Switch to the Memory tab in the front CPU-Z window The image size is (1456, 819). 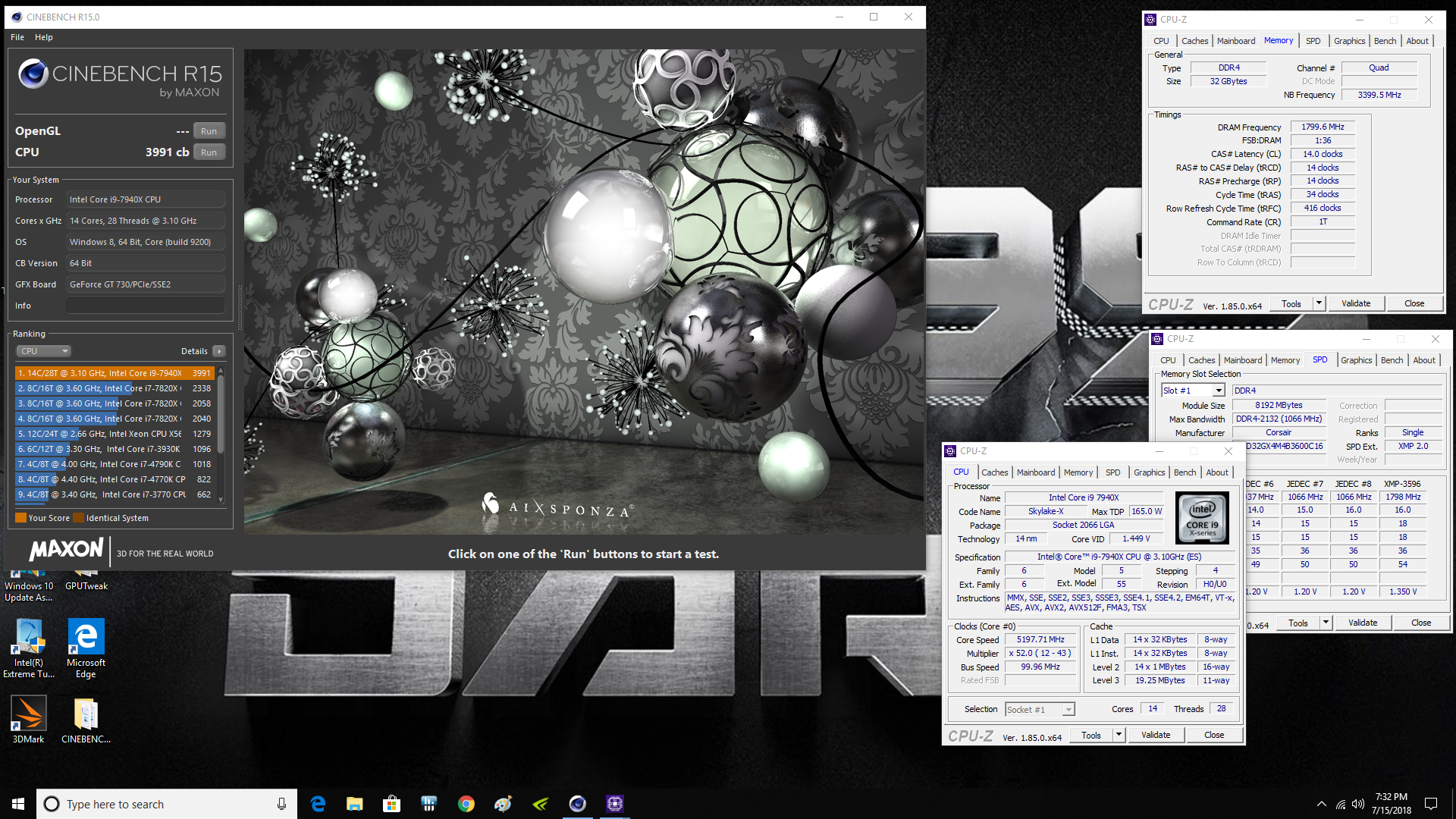(x=1078, y=472)
